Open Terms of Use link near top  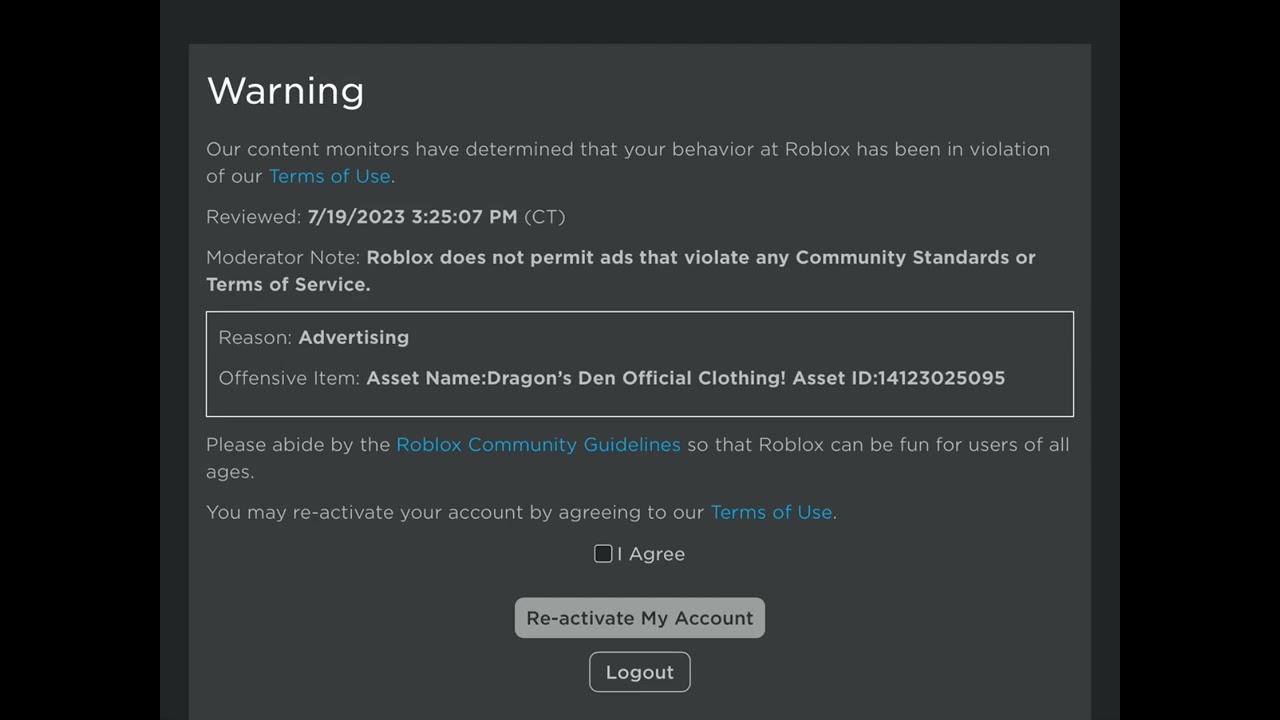click(x=329, y=176)
